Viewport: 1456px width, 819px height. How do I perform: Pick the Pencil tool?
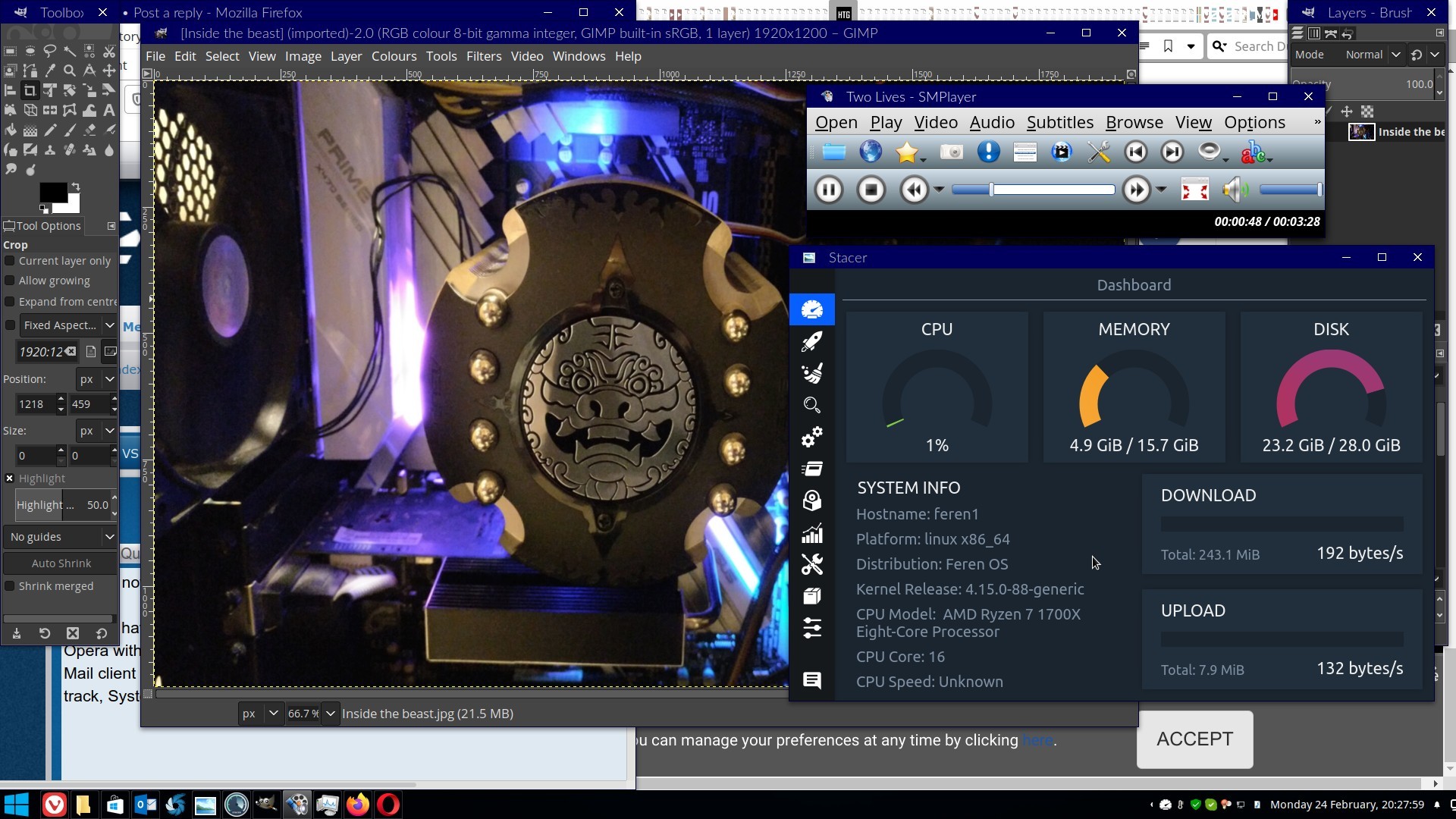point(50,130)
